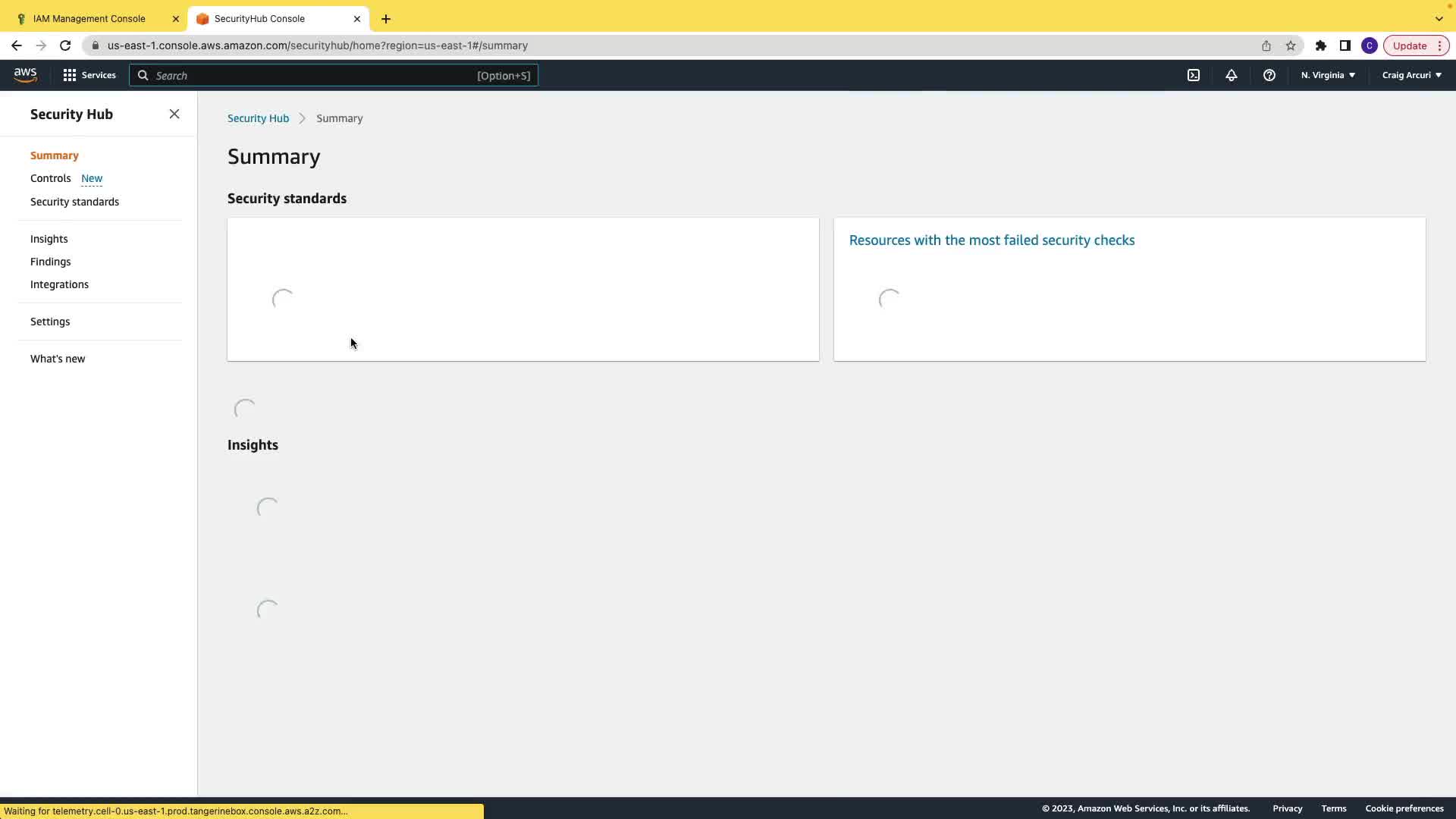Click the notifications bell icon

click(1232, 75)
